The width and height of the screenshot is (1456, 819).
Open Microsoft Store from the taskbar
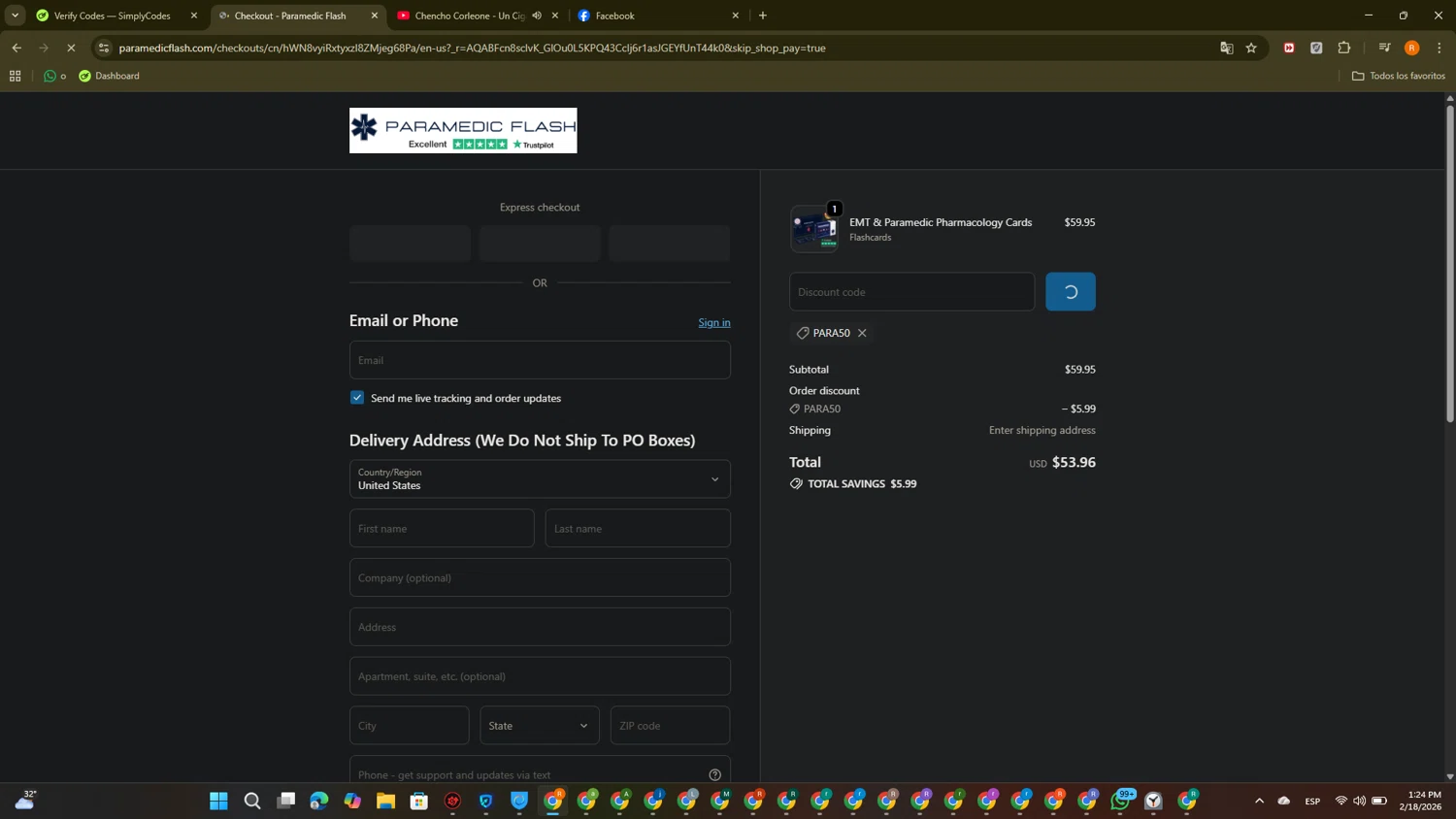[419, 801]
